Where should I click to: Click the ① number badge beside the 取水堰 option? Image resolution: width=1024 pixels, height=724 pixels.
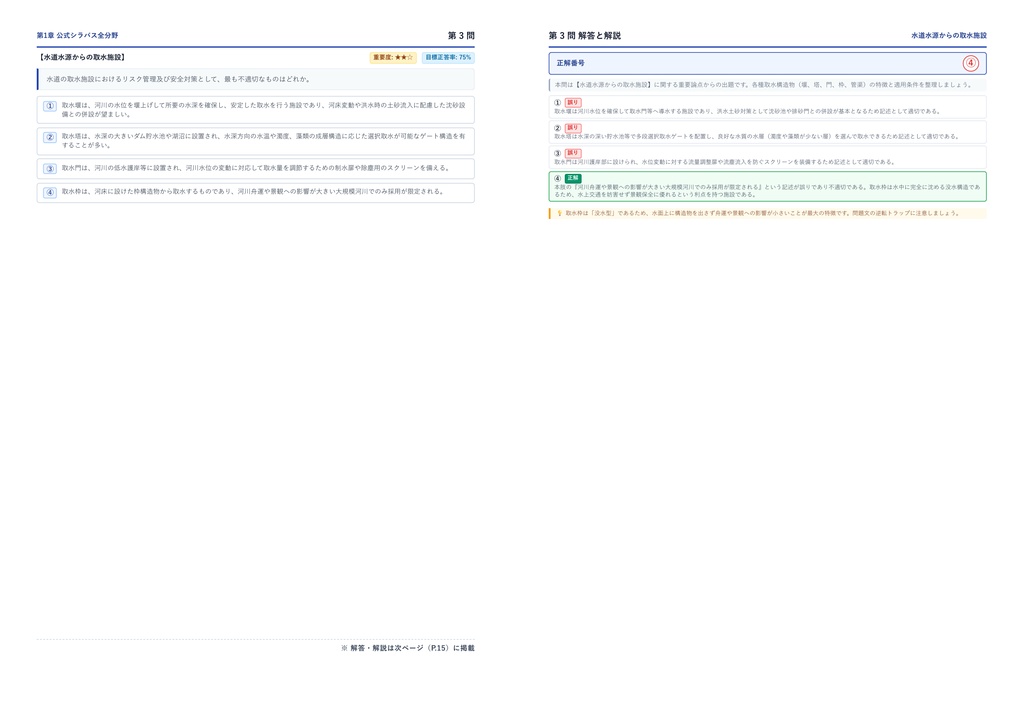tap(50, 106)
